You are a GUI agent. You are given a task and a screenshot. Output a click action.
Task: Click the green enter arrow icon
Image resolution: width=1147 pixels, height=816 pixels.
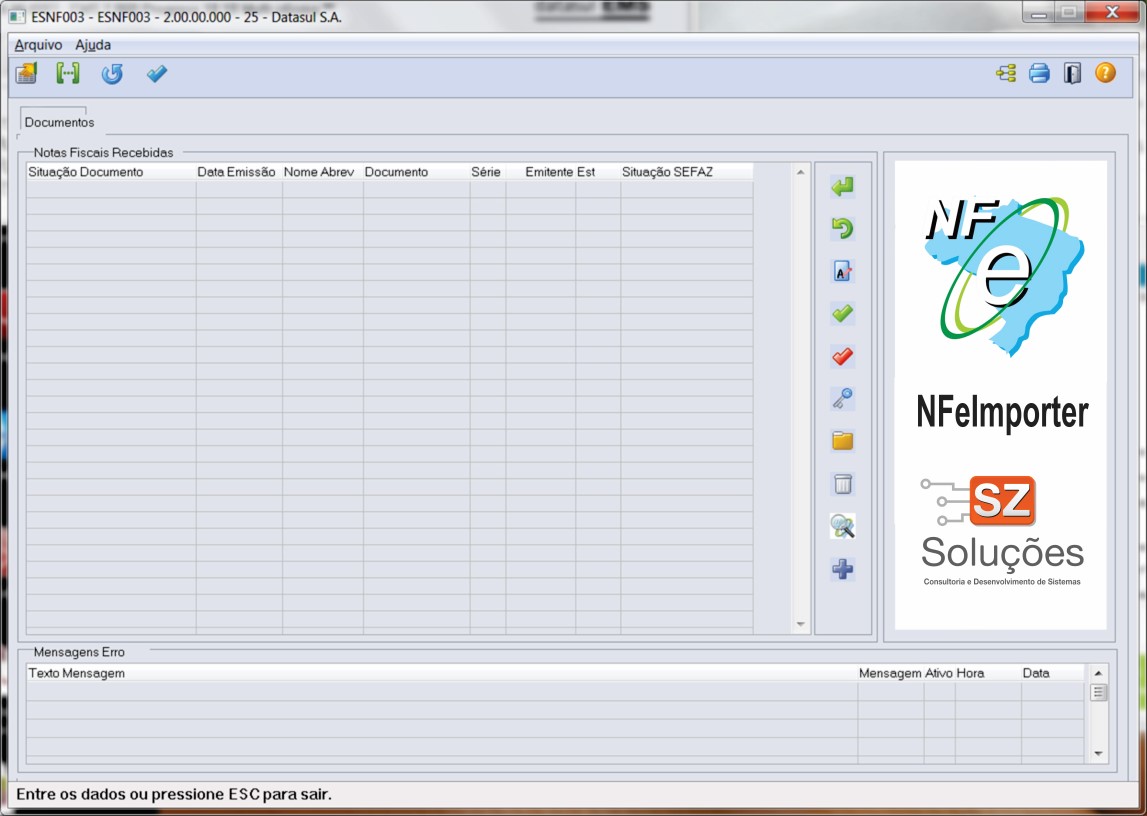(x=843, y=187)
